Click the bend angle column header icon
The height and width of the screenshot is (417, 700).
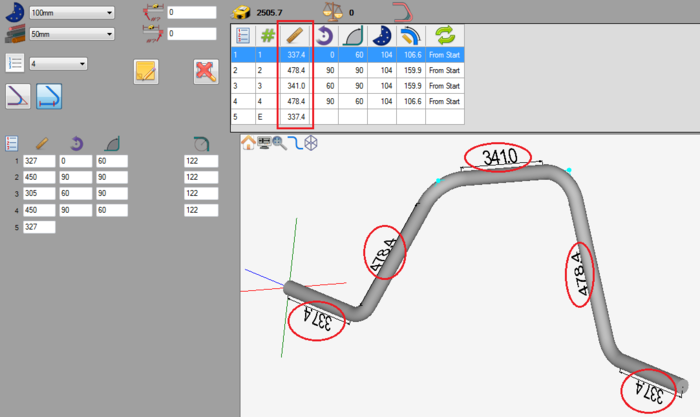[x=353, y=36]
